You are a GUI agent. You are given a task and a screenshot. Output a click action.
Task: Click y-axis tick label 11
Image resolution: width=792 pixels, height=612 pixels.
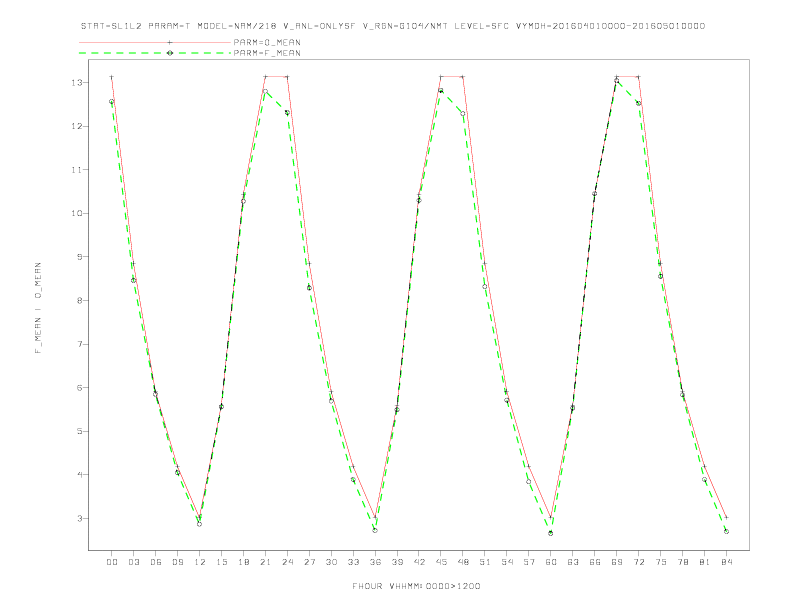click(77, 170)
